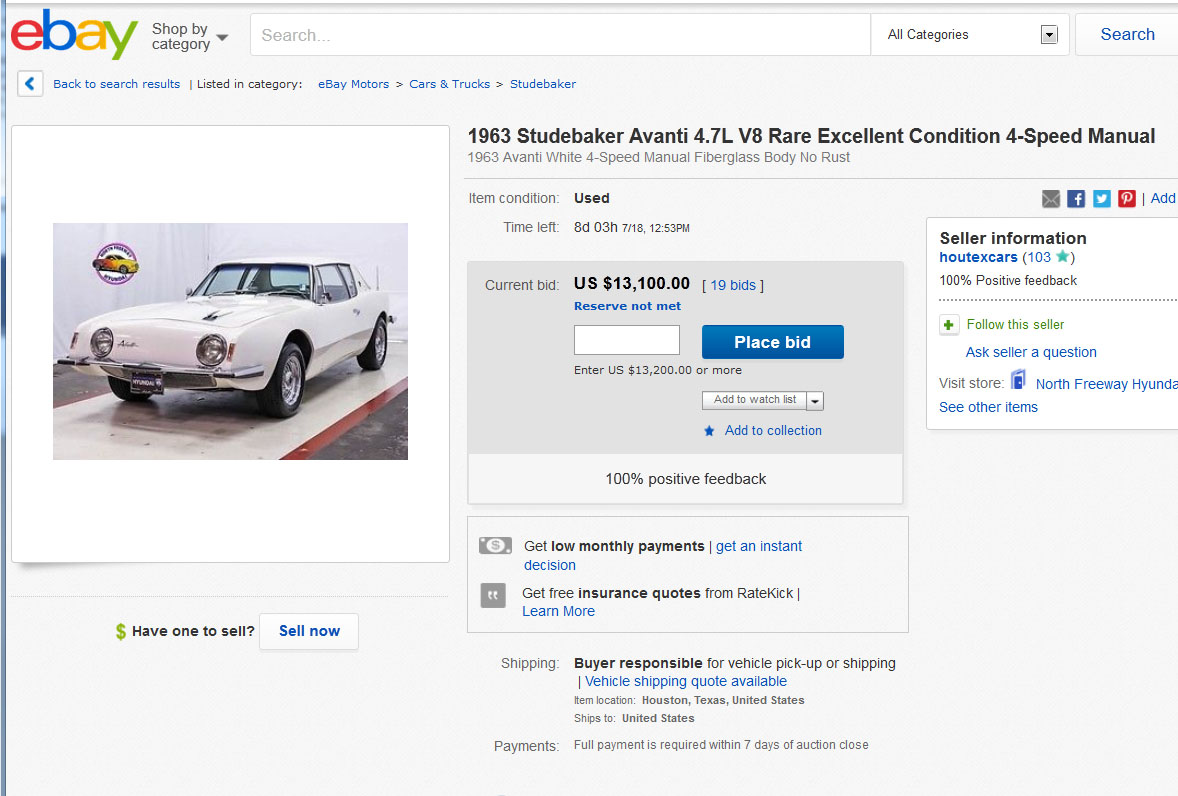
Task: Click the eBay logo
Action: [x=74, y=35]
